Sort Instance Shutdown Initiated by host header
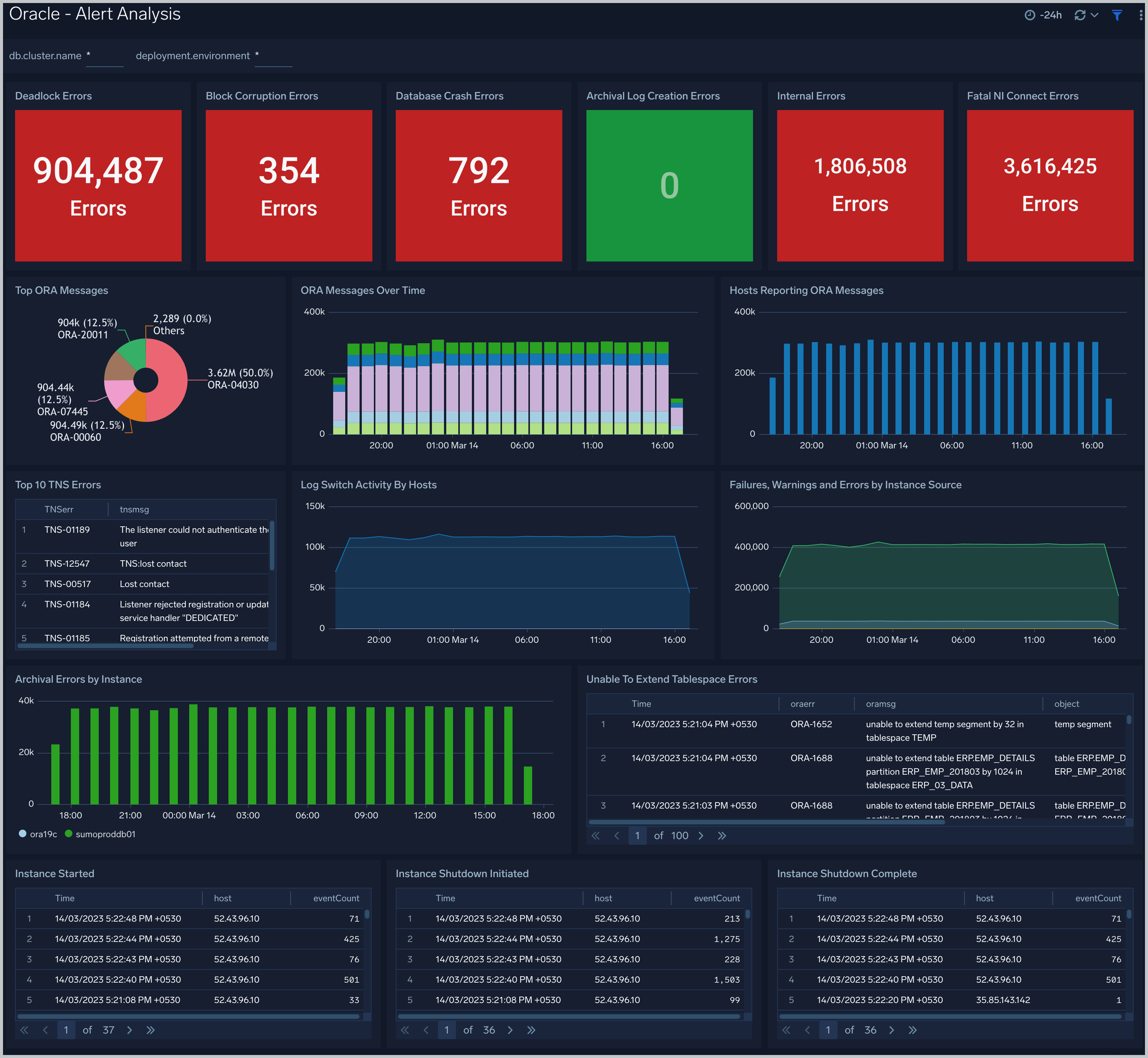The width and height of the screenshot is (1148, 1058). (603, 898)
